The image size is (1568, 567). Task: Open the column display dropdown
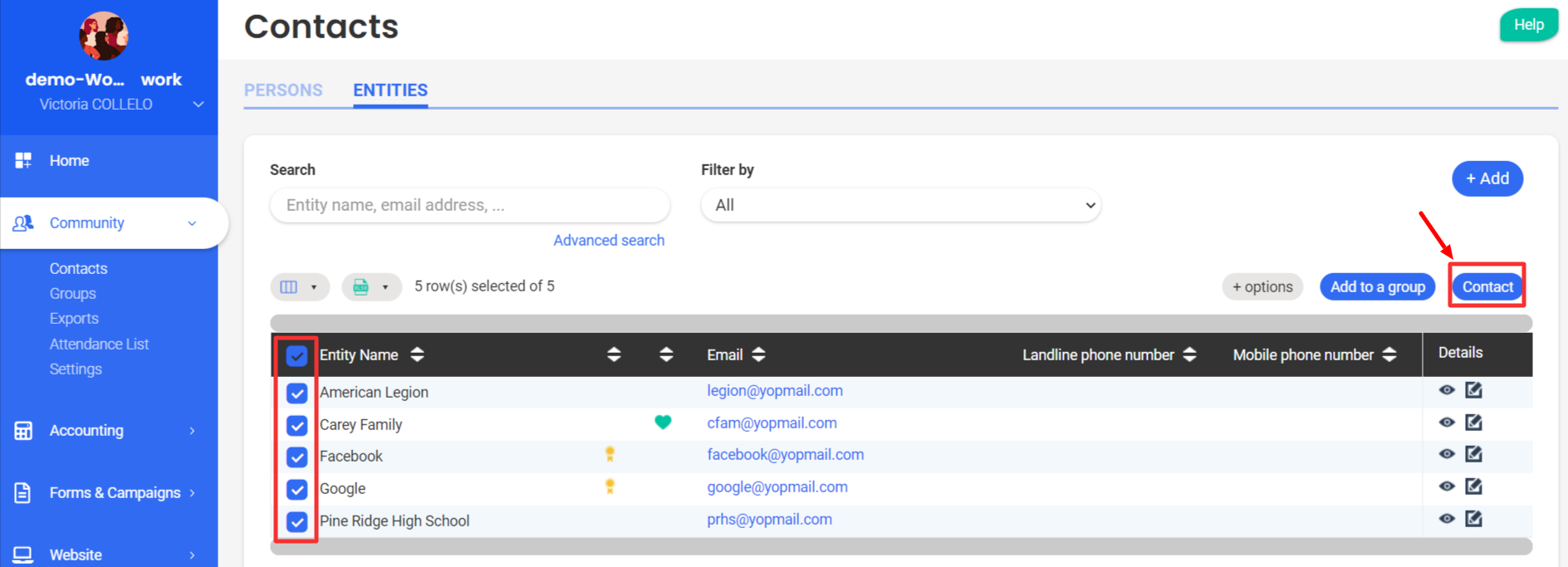click(x=299, y=287)
